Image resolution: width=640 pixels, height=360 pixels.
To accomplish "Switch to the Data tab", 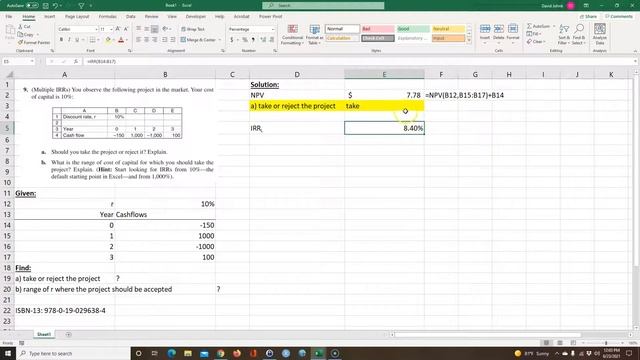I will (x=131, y=17).
